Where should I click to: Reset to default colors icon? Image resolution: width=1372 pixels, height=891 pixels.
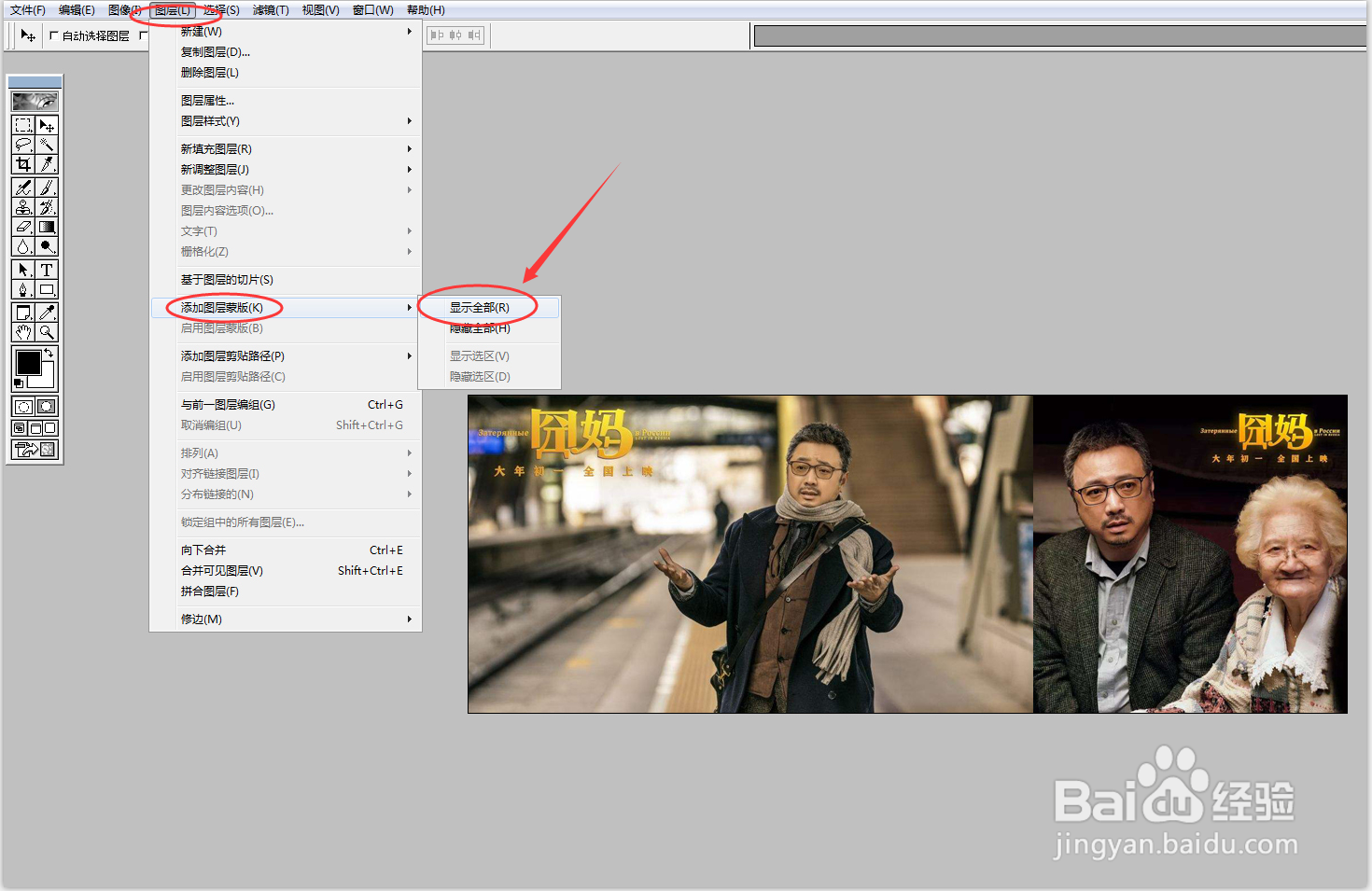click(x=18, y=383)
